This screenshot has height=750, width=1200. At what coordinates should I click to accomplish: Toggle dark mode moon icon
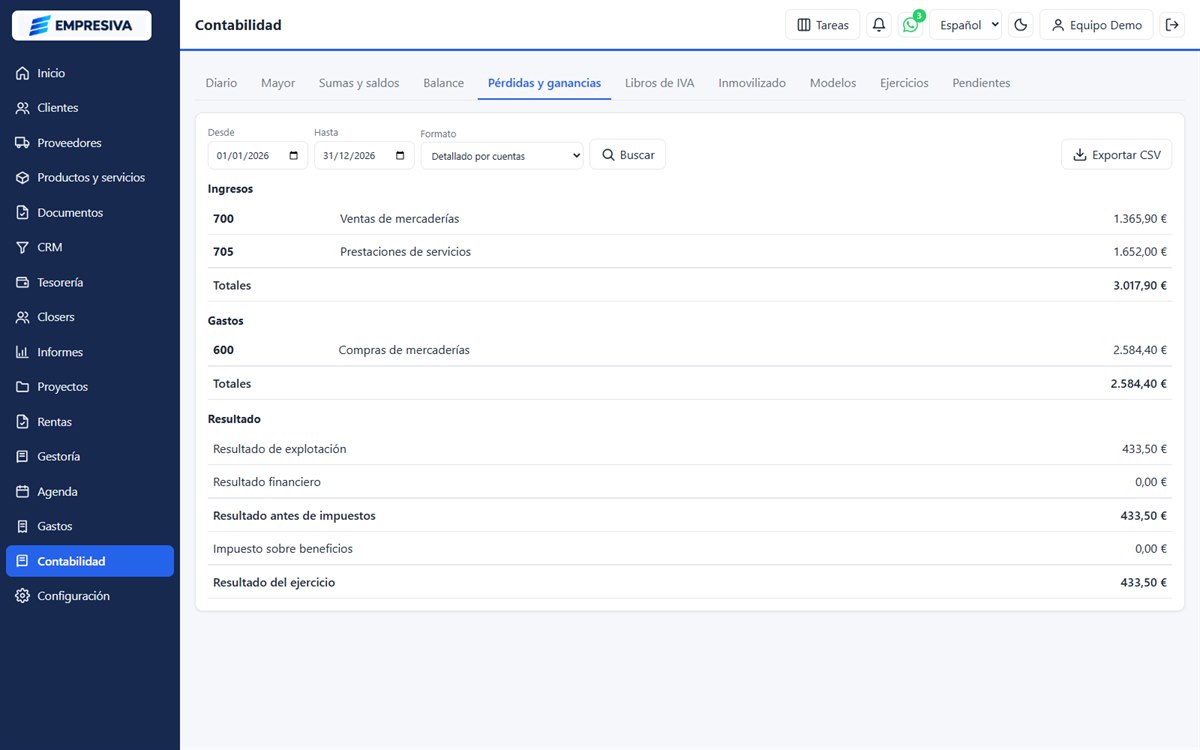pos(1021,25)
